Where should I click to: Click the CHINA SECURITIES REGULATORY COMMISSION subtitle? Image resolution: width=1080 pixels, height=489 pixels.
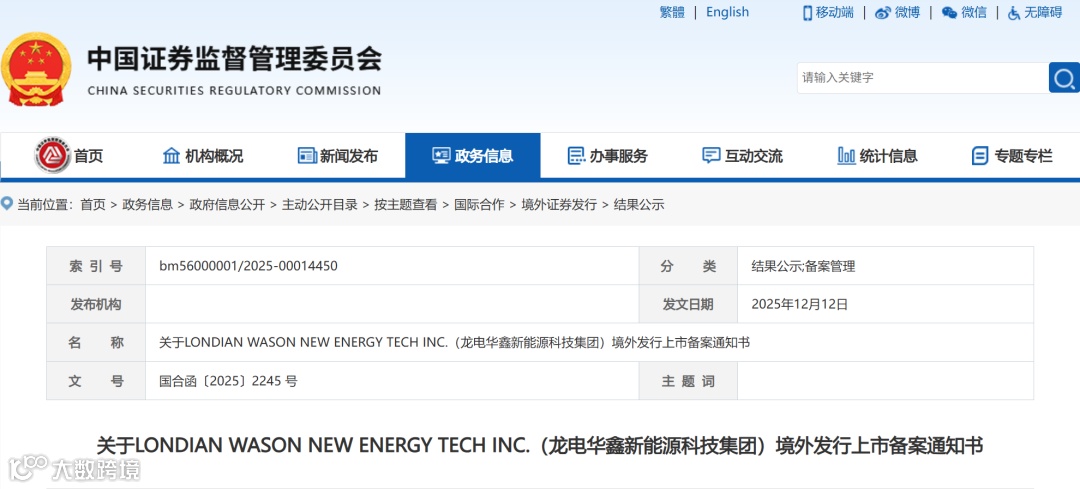click(x=234, y=90)
